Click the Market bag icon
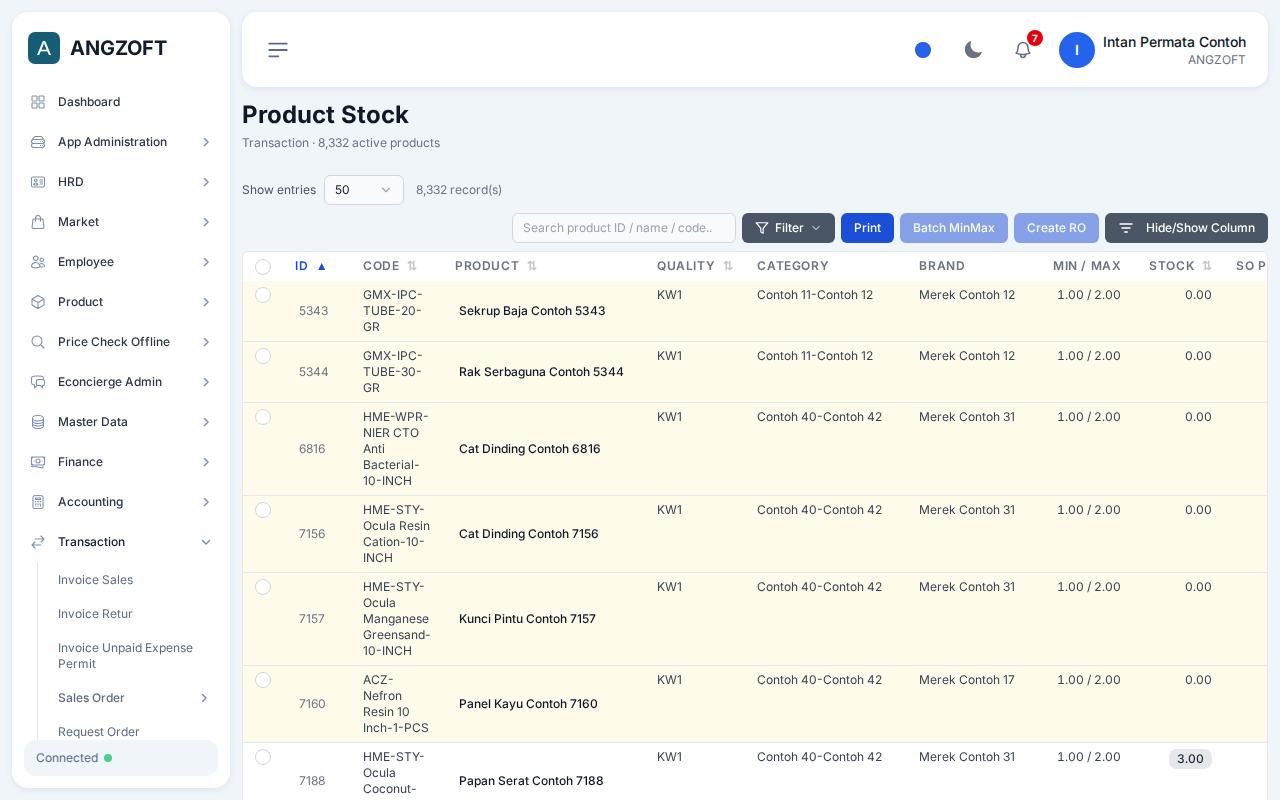This screenshot has width=1280, height=800. (x=38, y=222)
